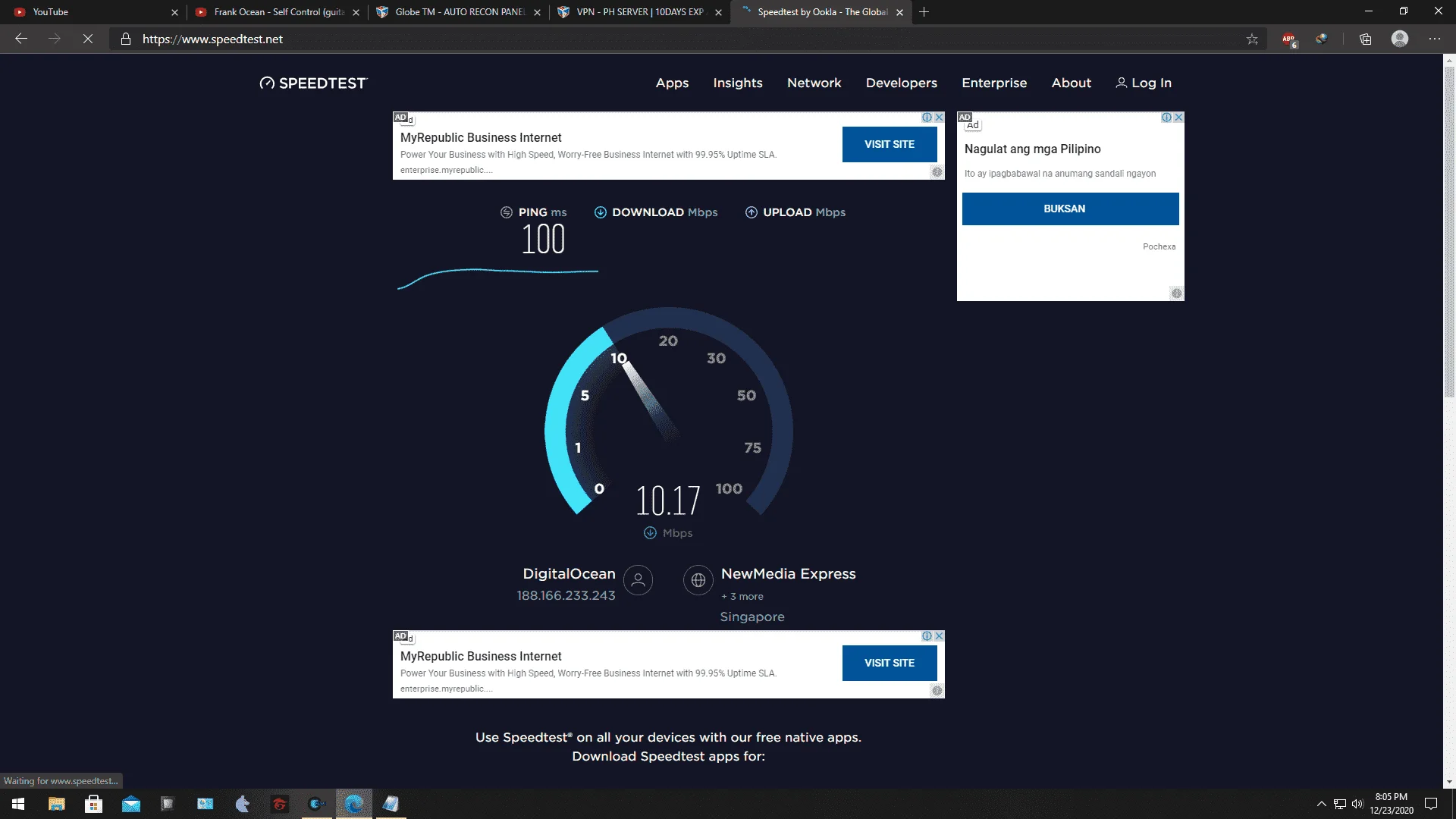Open the browser profile menu

pos(1400,39)
